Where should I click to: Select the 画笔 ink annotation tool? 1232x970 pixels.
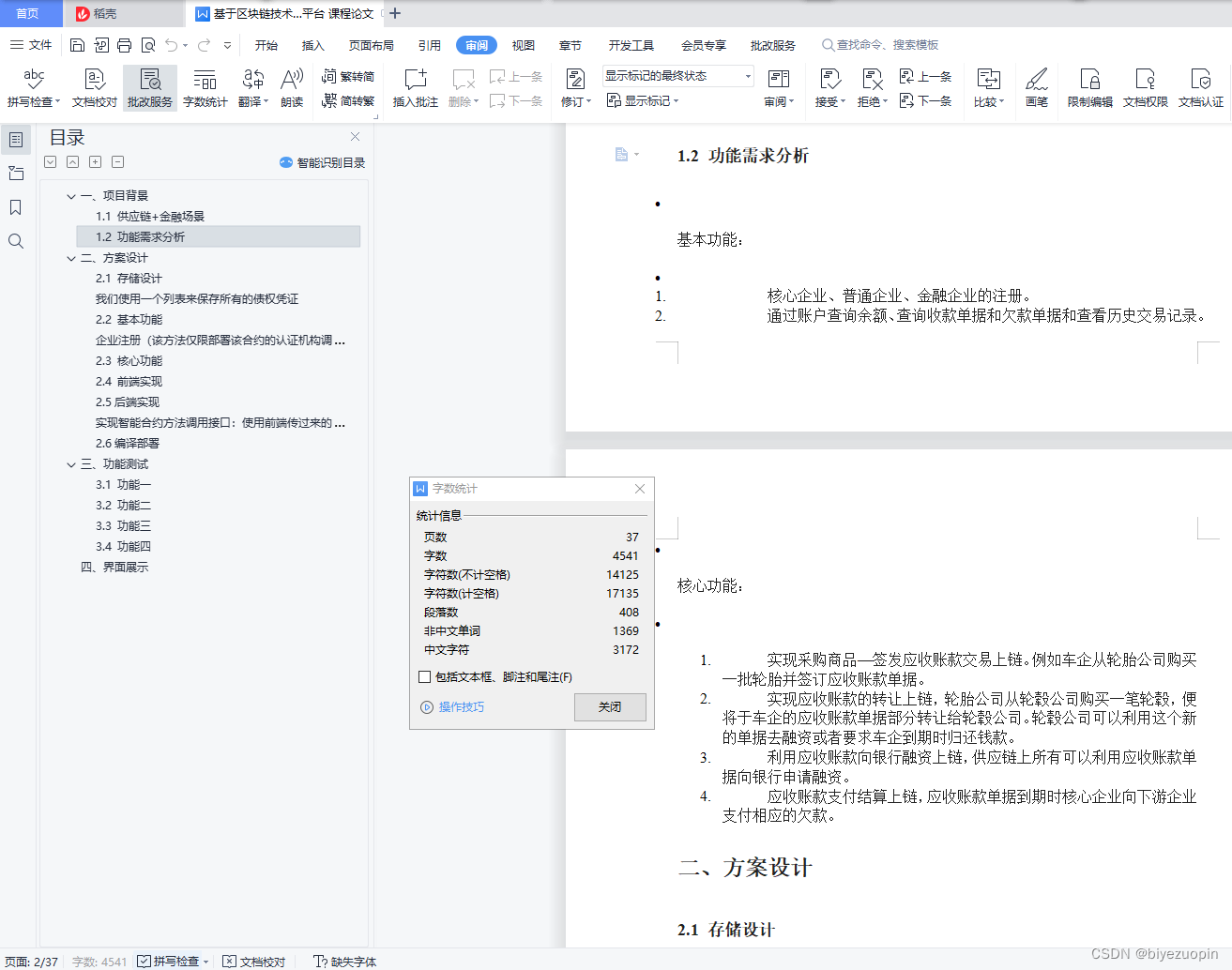pyautogui.click(x=1037, y=87)
